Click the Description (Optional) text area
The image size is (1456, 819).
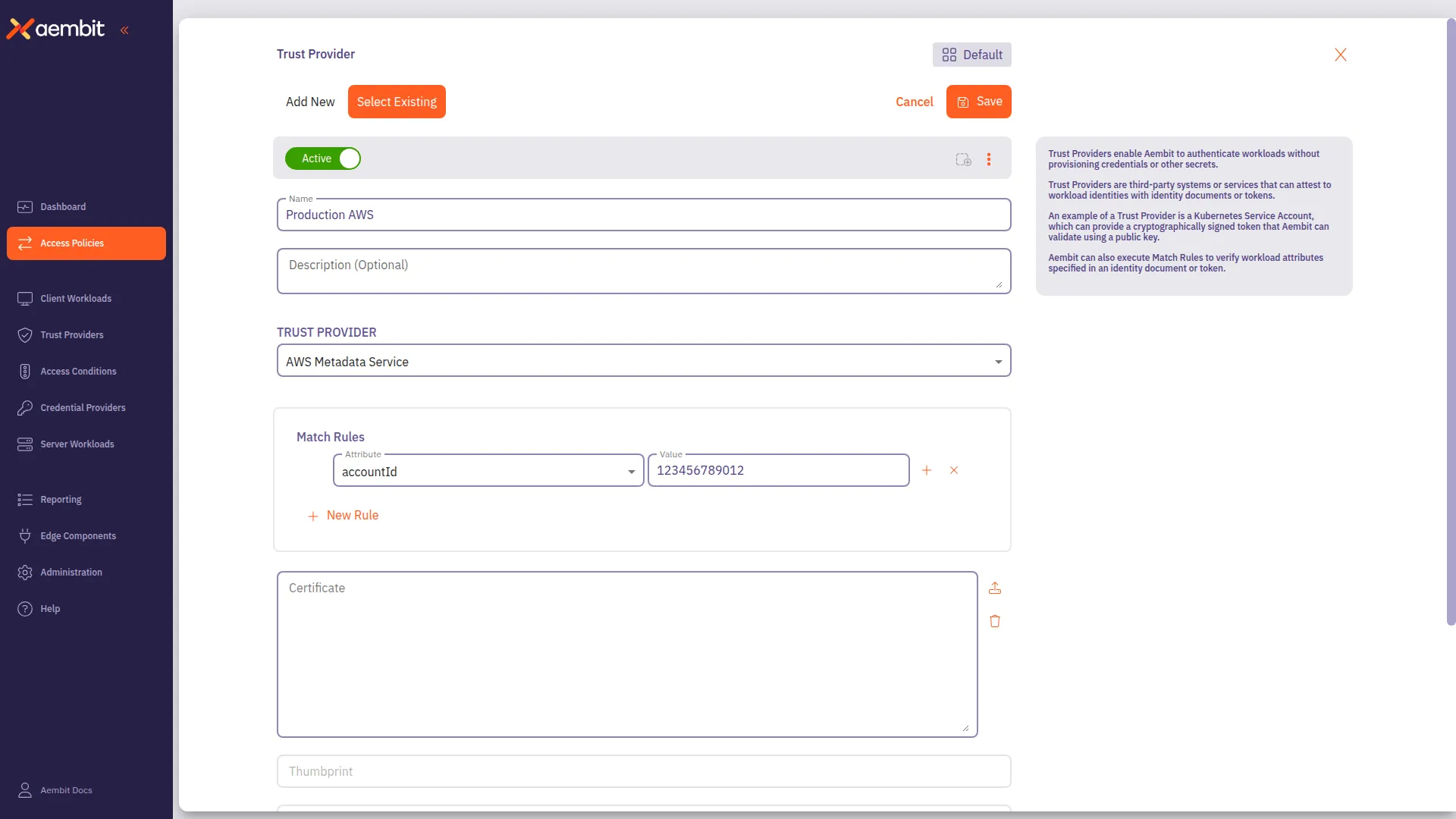click(644, 271)
